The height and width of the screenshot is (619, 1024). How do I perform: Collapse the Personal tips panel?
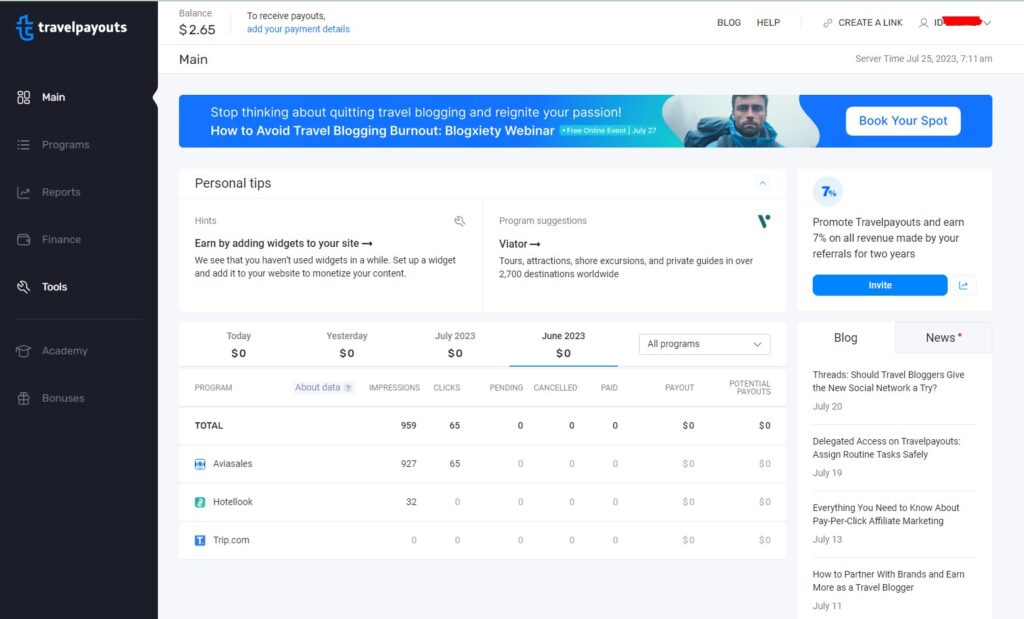point(762,183)
